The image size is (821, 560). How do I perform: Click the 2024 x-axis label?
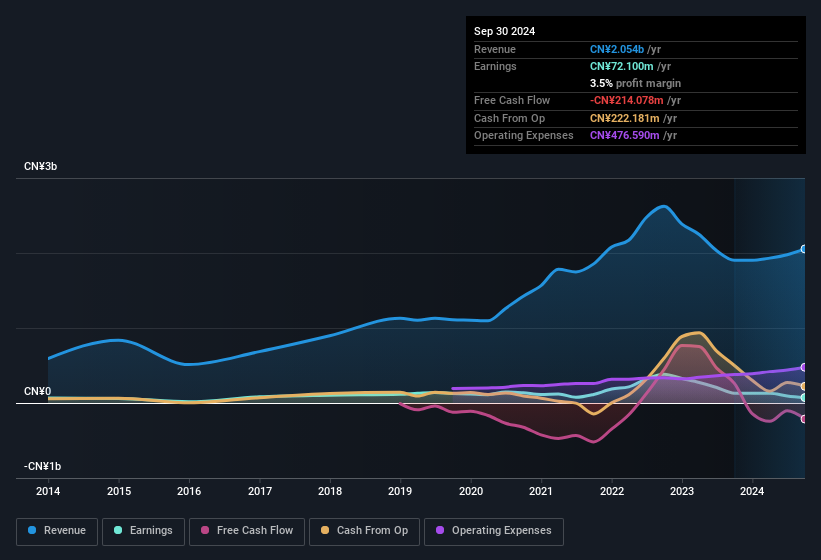click(752, 491)
